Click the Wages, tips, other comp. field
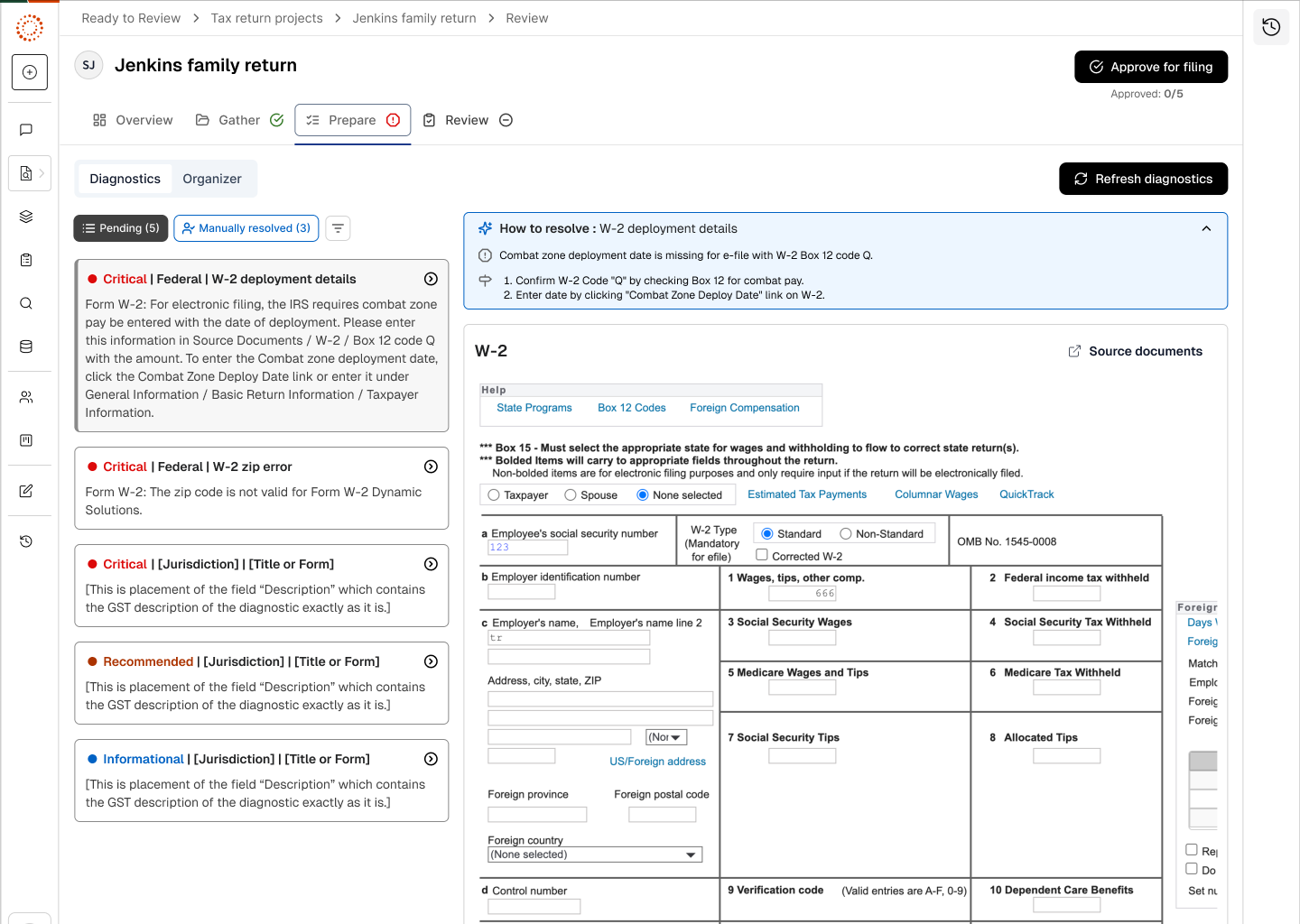Screen dimensions: 1300x924 coord(802,594)
